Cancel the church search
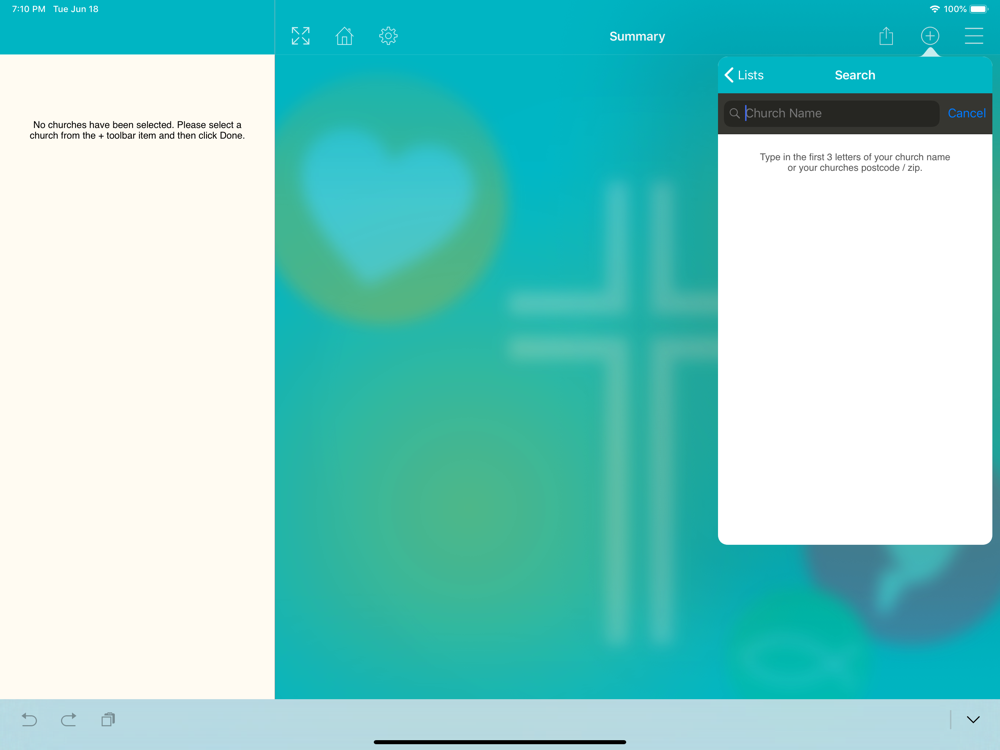This screenshot has height=750, width=1000. [966, 113]
